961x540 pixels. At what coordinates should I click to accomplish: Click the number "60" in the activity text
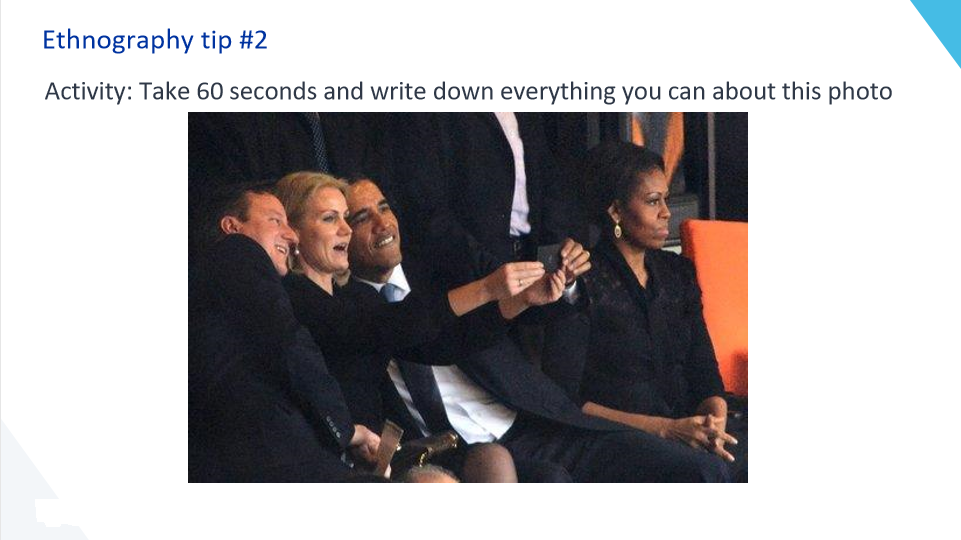(x=210, y=91)
